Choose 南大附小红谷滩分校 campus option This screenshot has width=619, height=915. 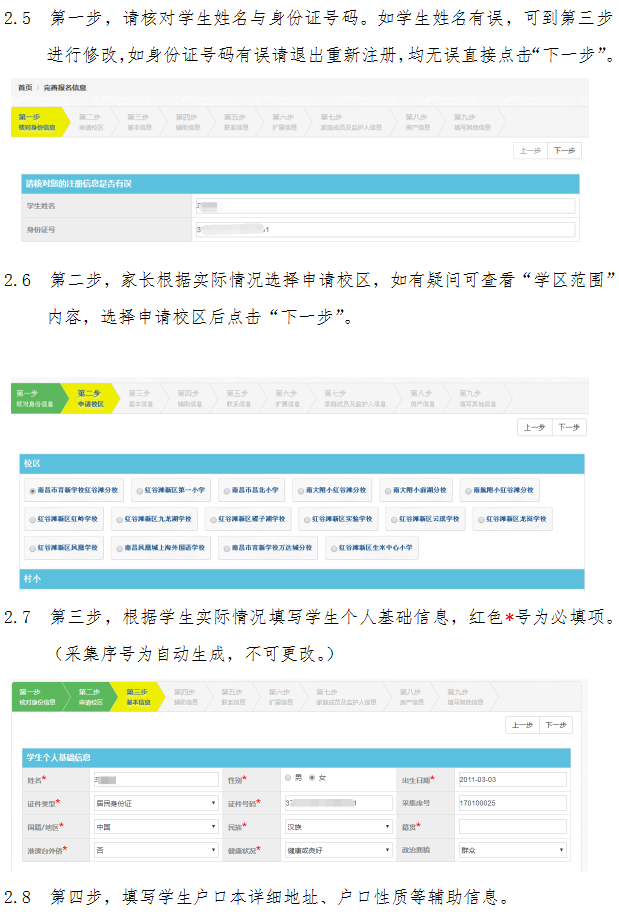tap(301, 491)
